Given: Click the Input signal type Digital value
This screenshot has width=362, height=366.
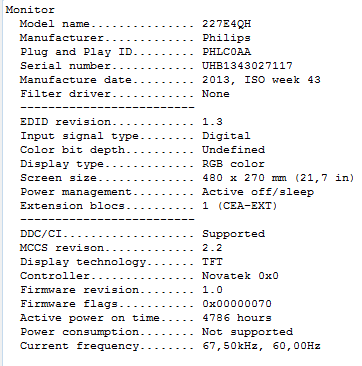Looking at the screenshot, I should point(226,136).
